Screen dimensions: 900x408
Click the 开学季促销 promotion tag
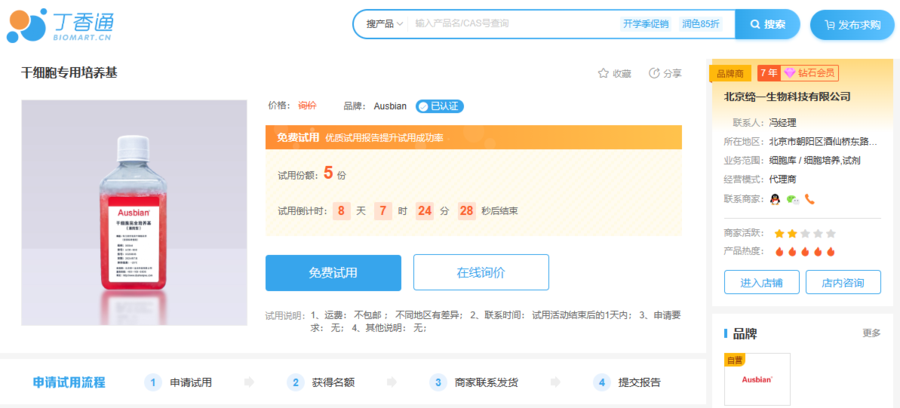646,24
